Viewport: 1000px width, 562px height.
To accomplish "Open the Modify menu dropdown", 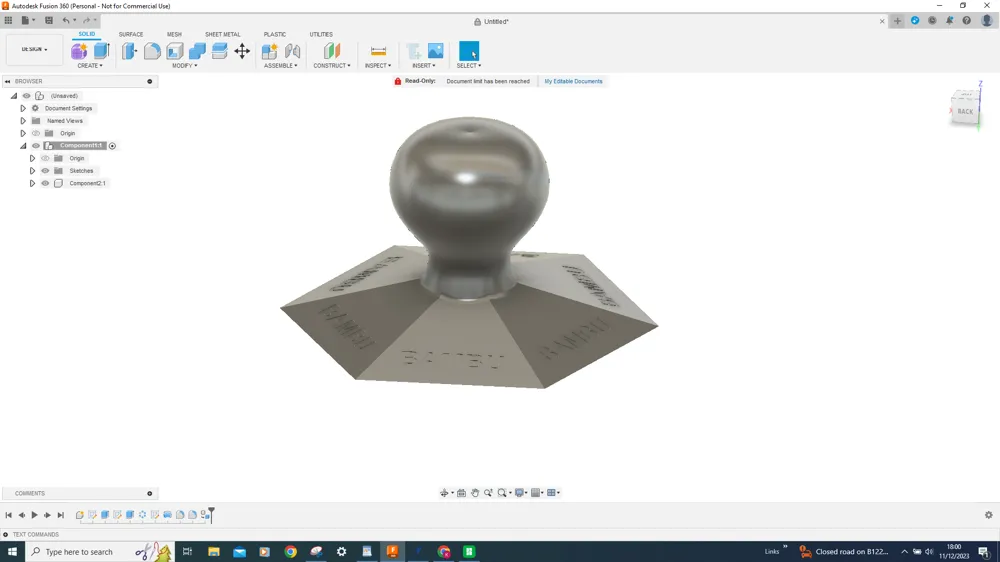I will click(x=184, y=66).
